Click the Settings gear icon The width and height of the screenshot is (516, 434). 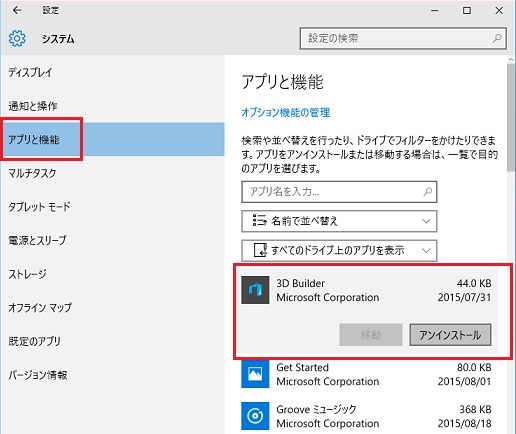[17, 38]
